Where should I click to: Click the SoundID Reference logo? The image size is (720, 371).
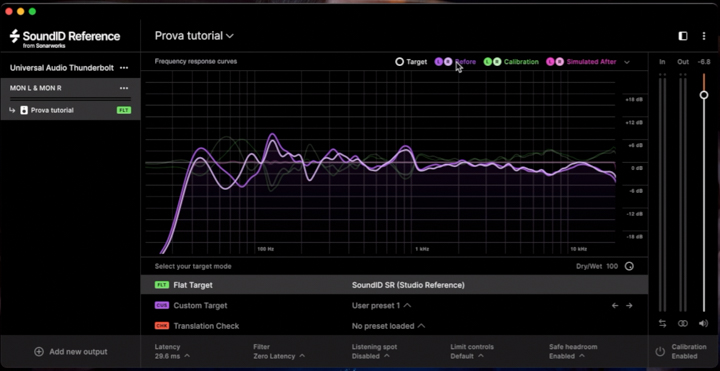click(65, 38)
